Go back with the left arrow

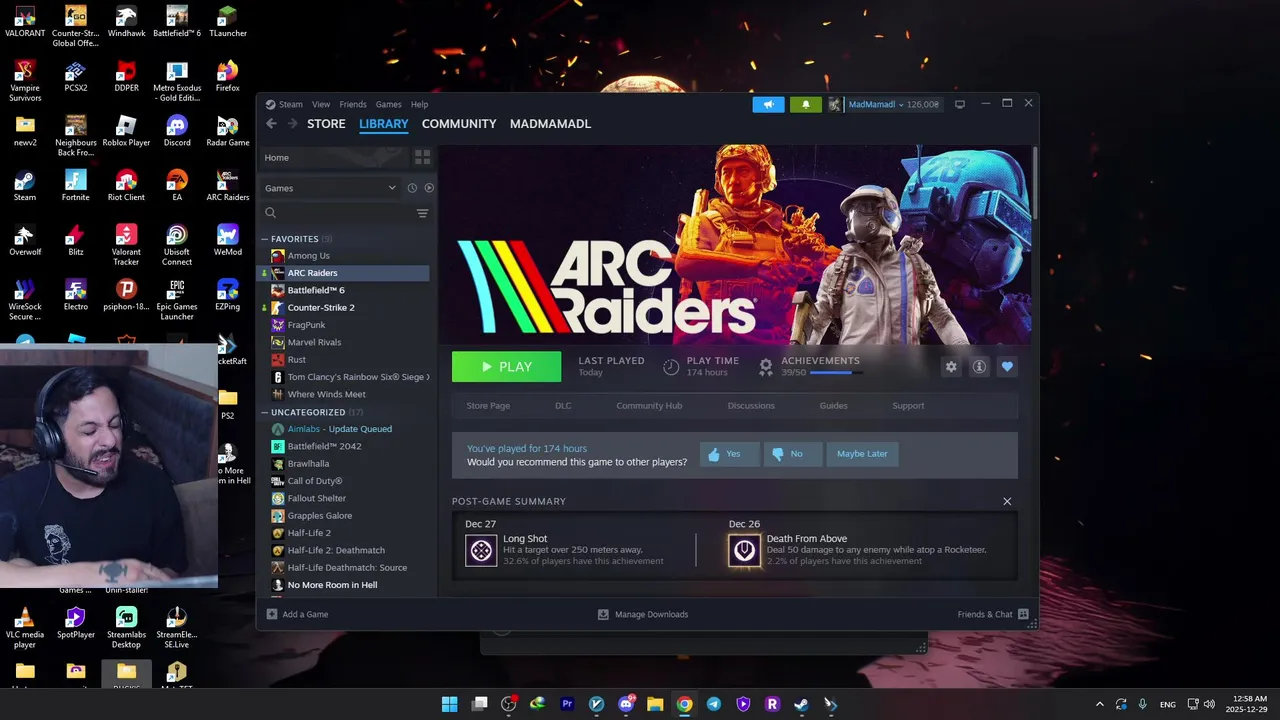271,124
